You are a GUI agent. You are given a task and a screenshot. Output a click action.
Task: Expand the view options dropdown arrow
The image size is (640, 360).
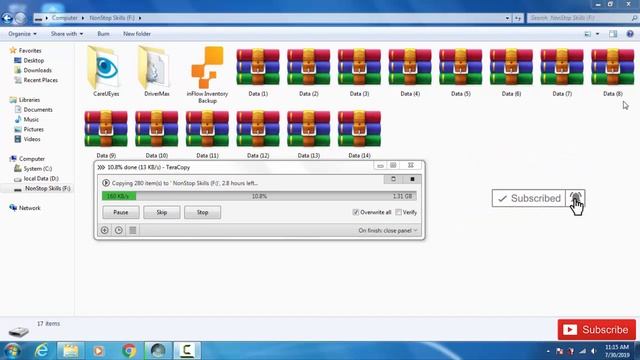pos(598,34)
